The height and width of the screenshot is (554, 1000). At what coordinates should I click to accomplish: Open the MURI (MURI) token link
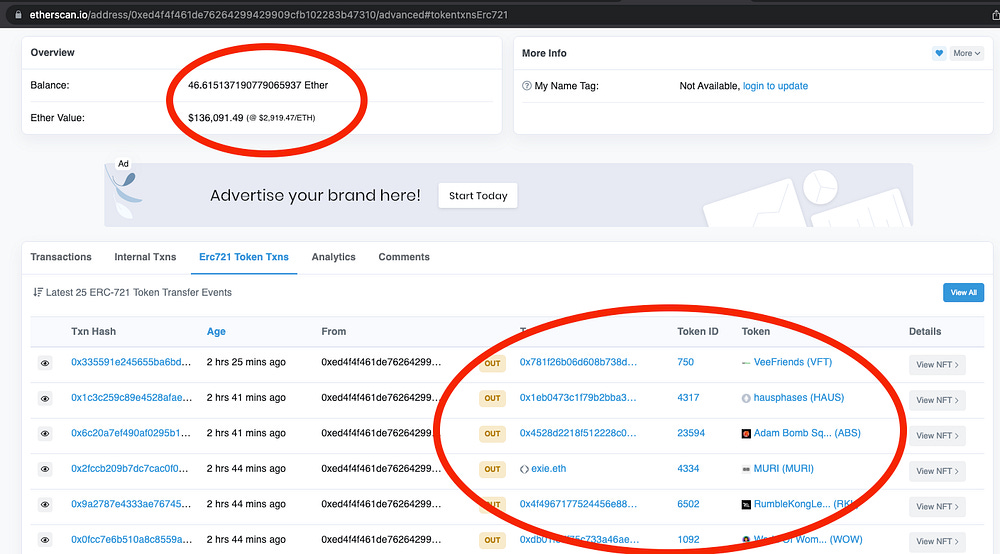point(783,469)
